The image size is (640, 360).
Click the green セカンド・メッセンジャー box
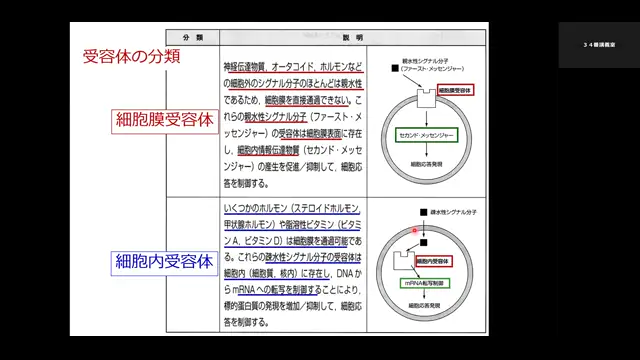pyautogui.click(x=427, y=136)
